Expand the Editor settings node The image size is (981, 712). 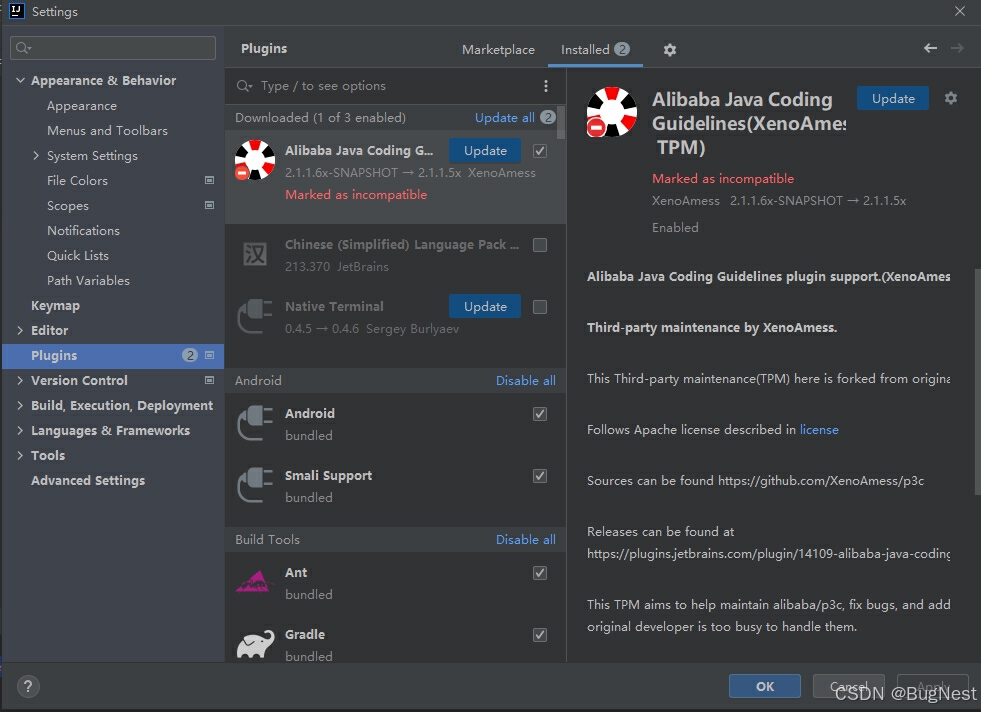pos(20,330)
